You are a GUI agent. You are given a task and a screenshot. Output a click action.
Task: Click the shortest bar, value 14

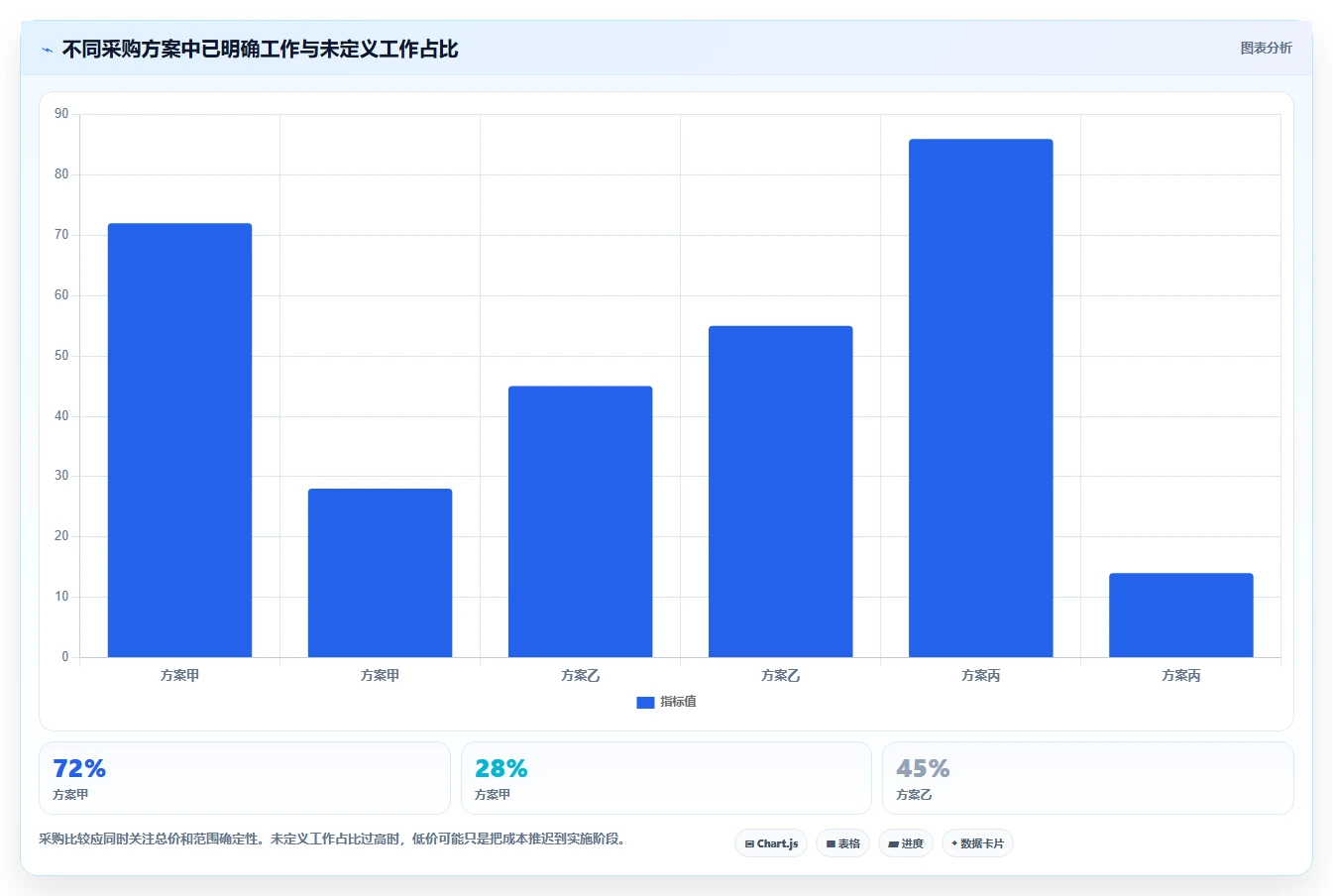pos(1180,616)
